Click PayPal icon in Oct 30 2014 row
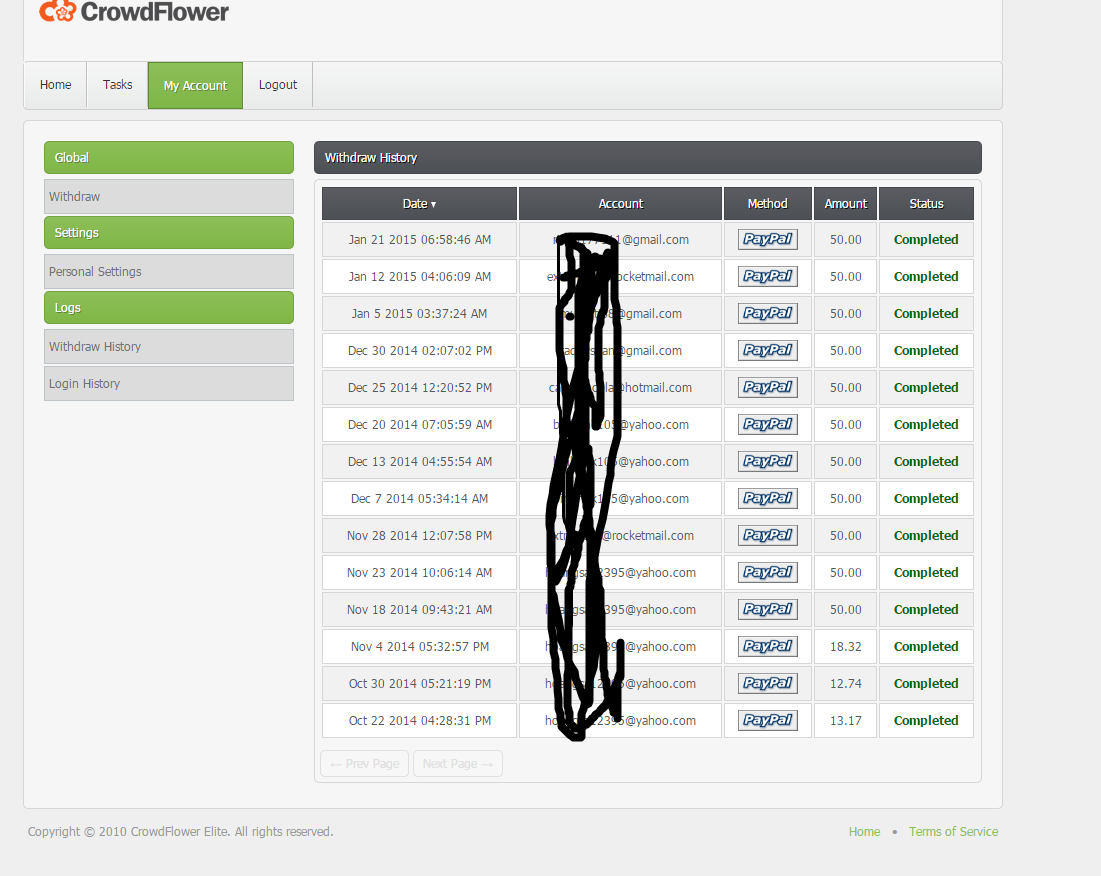 pyautogui.click(x=767, y=684)
